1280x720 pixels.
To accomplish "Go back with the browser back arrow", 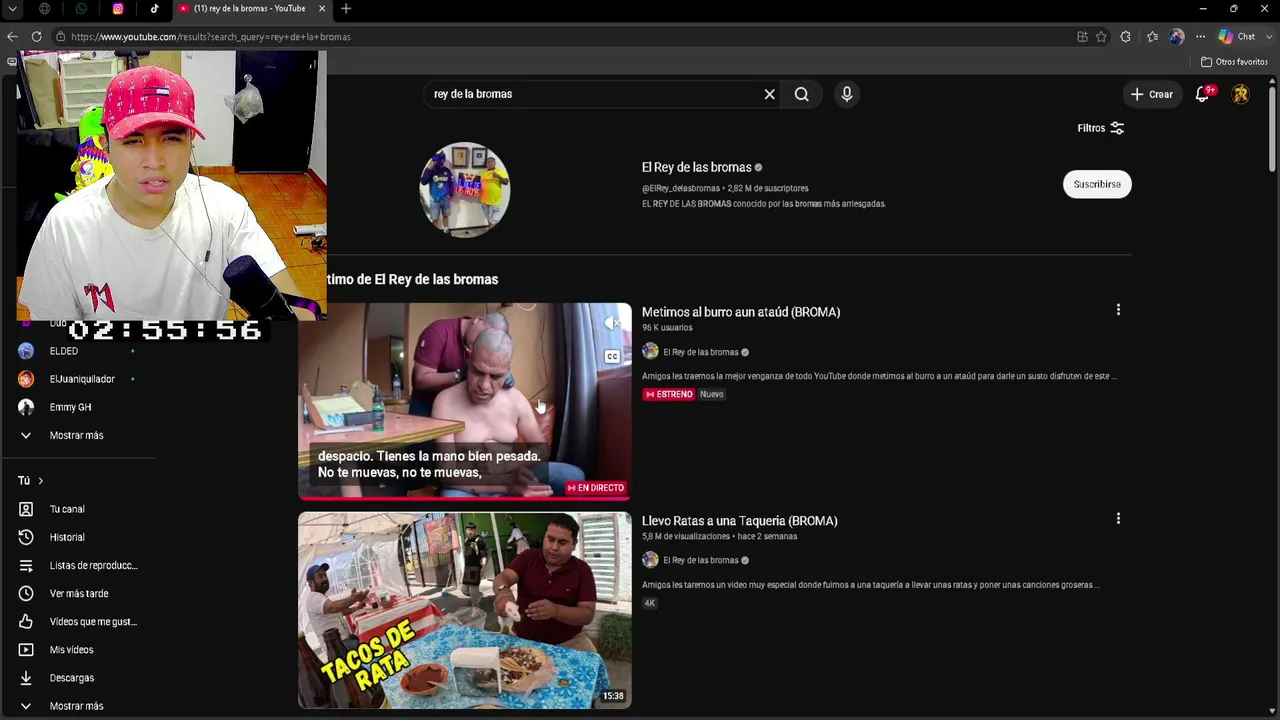I will click(x=12, y=37).
